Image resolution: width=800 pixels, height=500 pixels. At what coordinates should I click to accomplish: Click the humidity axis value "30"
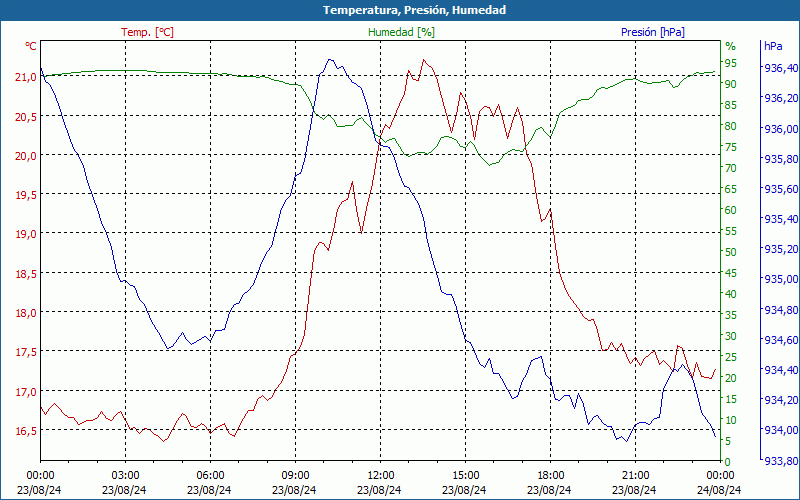(x=731, y=336)
